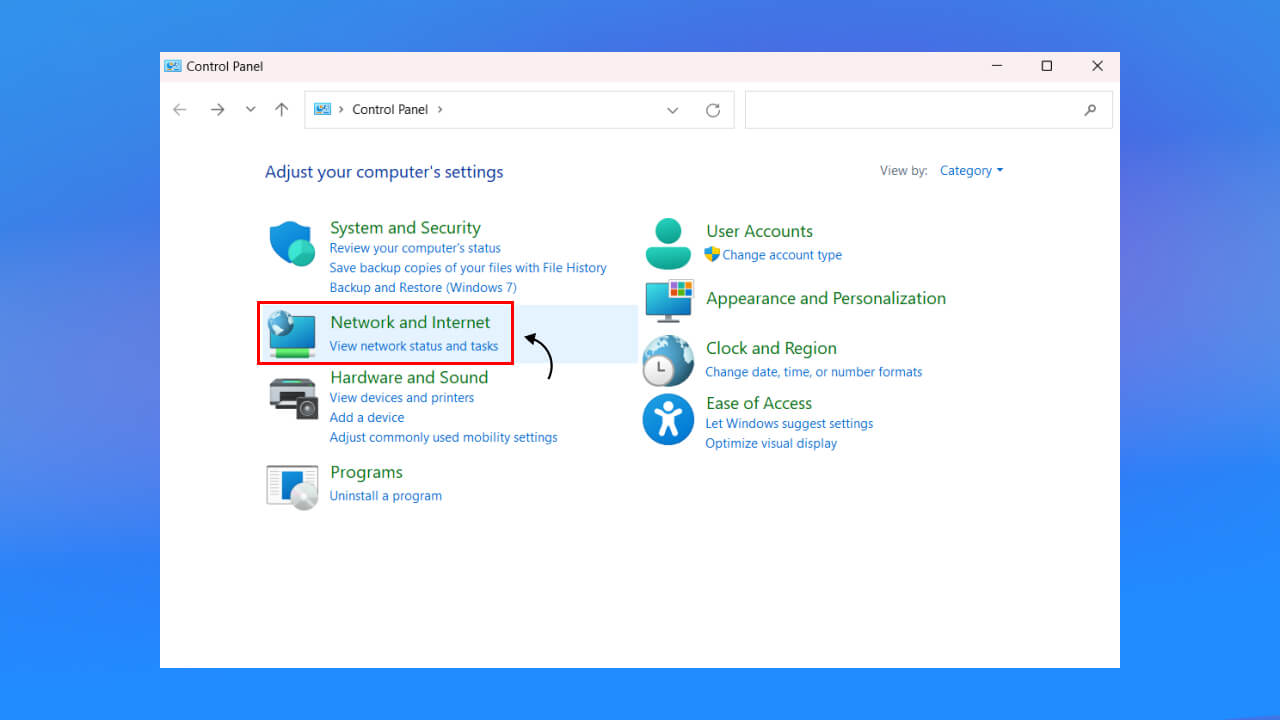Maximize the Control Panel window
This screenshot has height=720, width=1280.
1047,66
